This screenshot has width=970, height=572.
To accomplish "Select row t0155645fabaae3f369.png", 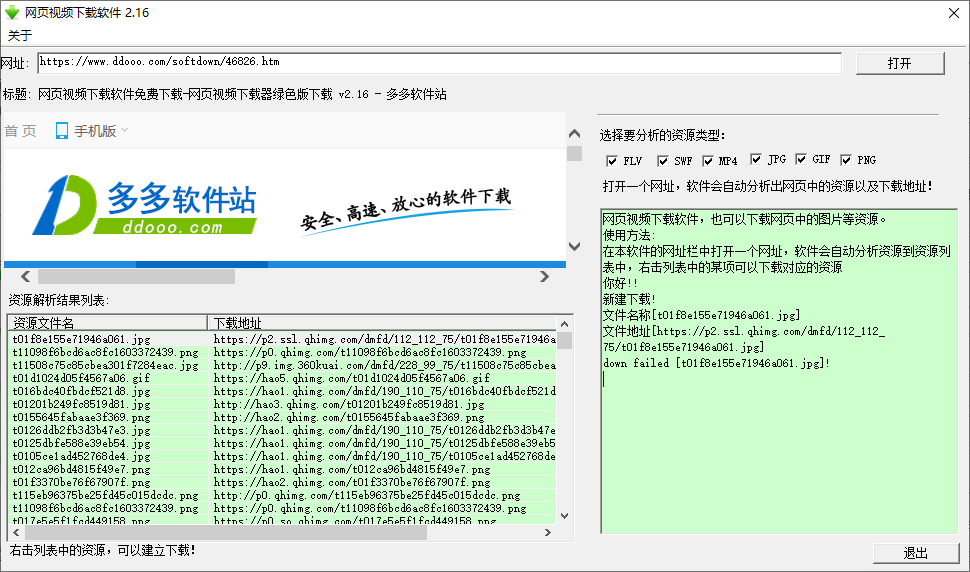I will [282, 417].
